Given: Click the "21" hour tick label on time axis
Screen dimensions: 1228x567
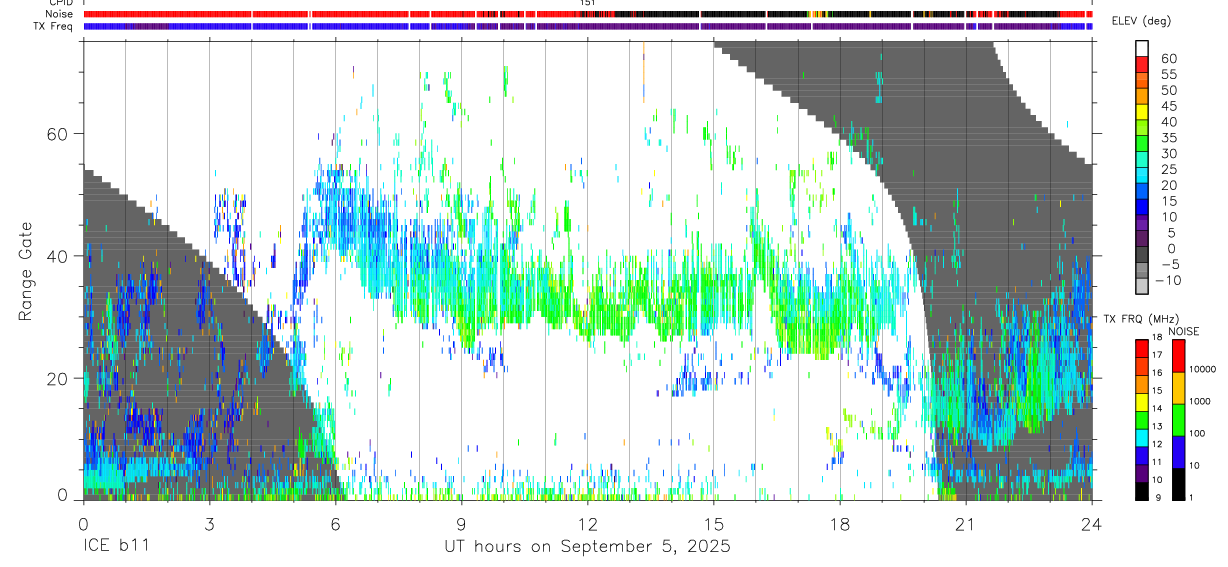Looking at the screenshot, I should [x=966, y=523].
